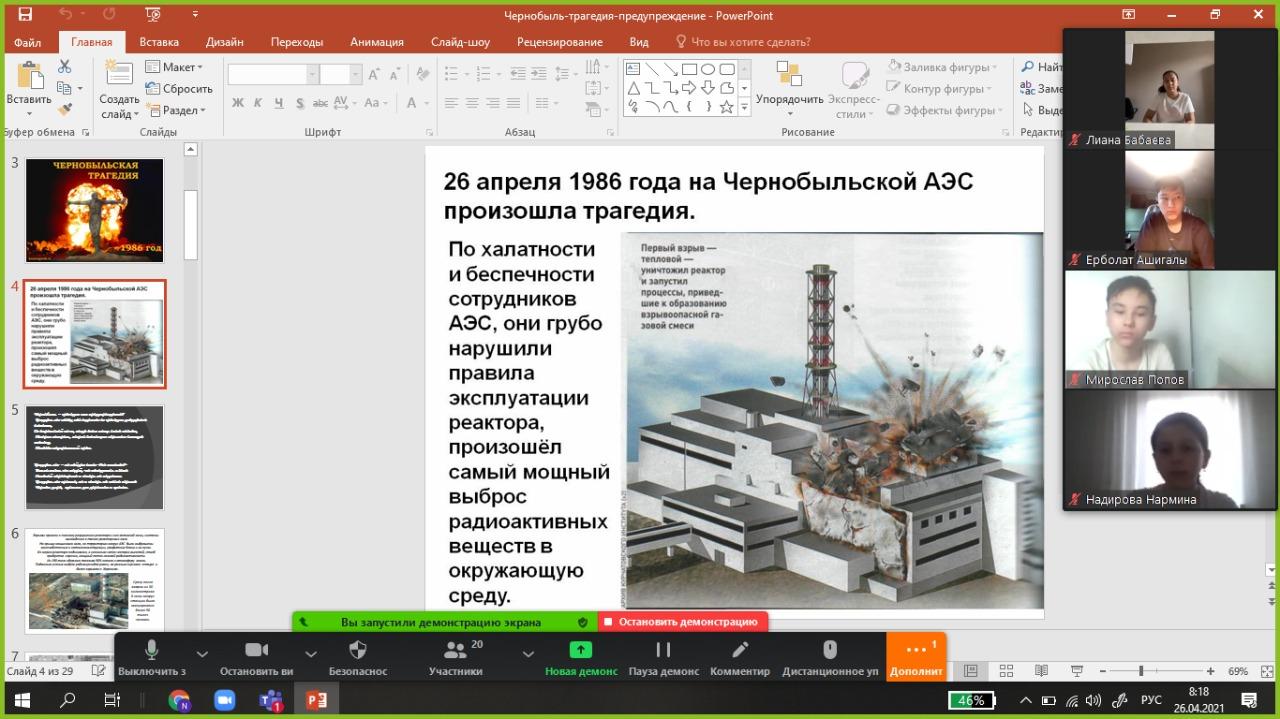Mute the microphone in Zoom toolbar
Viewport: 1280px width, 719px height.
[151, 651]
